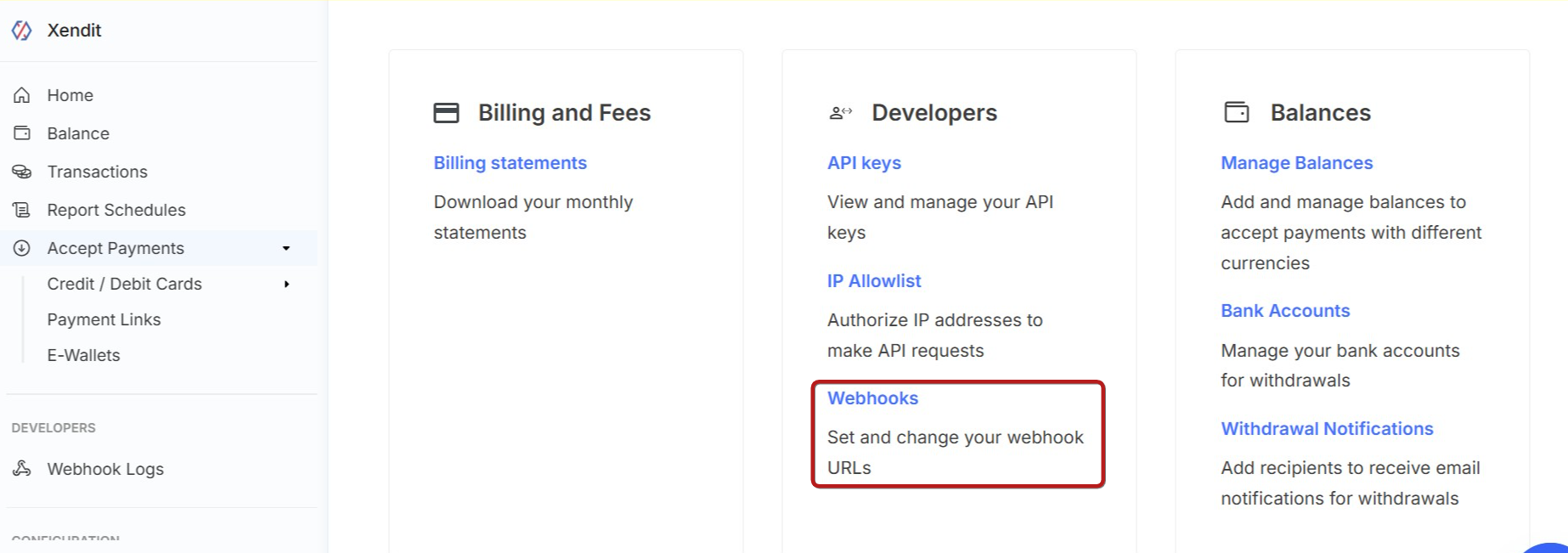Screen dimensions: 1568x553
Task: Click 'Download your monthly statements' text
Action: pyautogui.click(x=533, y=217)
